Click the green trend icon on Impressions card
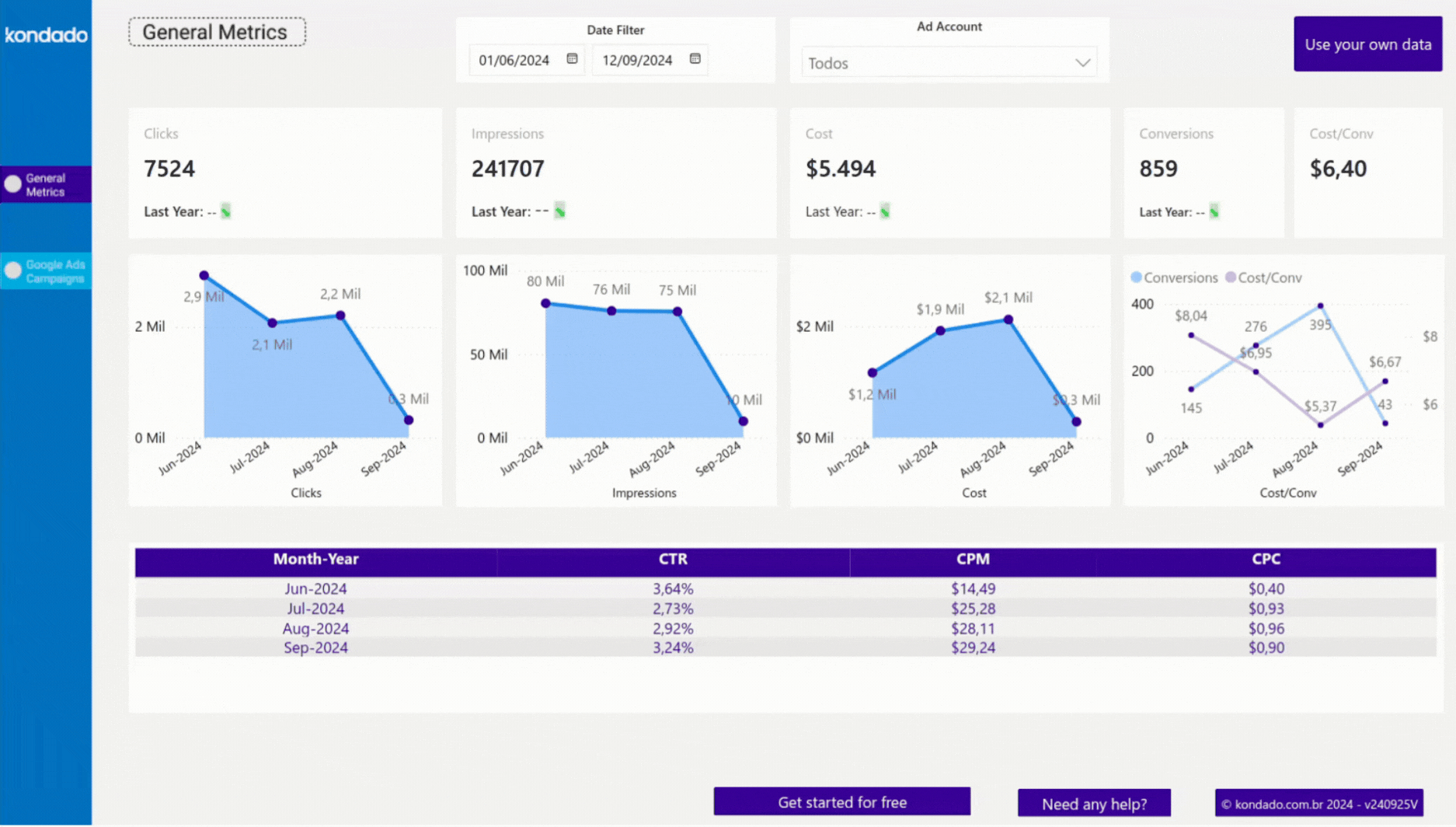 pyautogui.click(x=559, y=211)
